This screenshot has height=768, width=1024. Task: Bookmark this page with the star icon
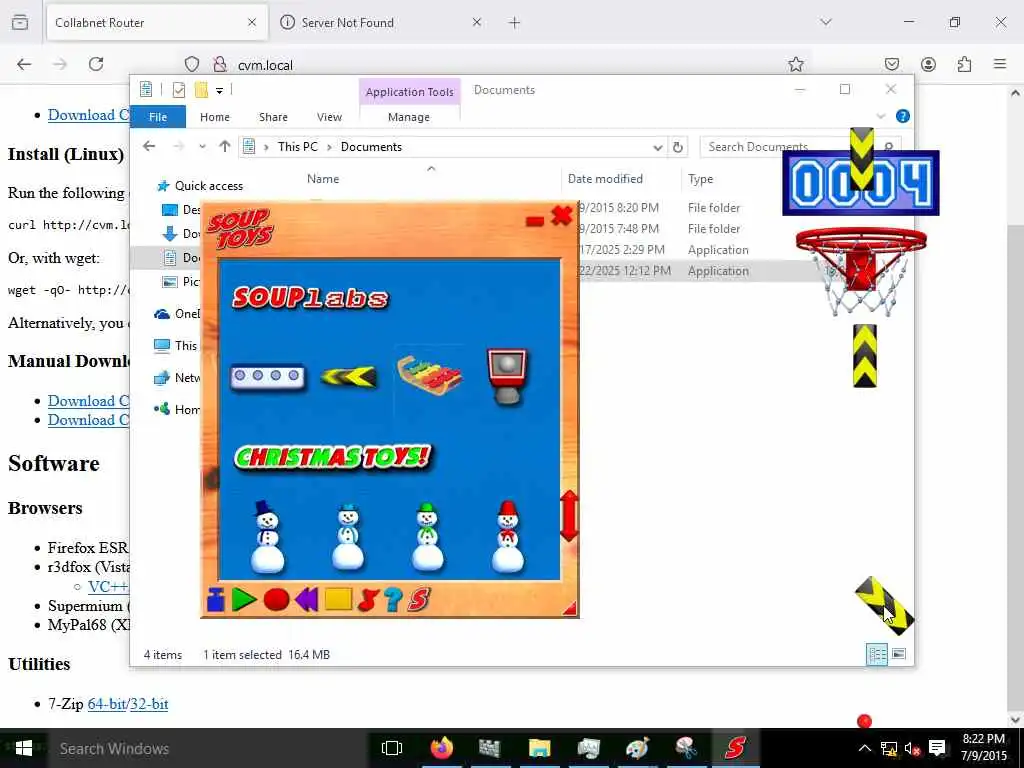click(795, 64)
